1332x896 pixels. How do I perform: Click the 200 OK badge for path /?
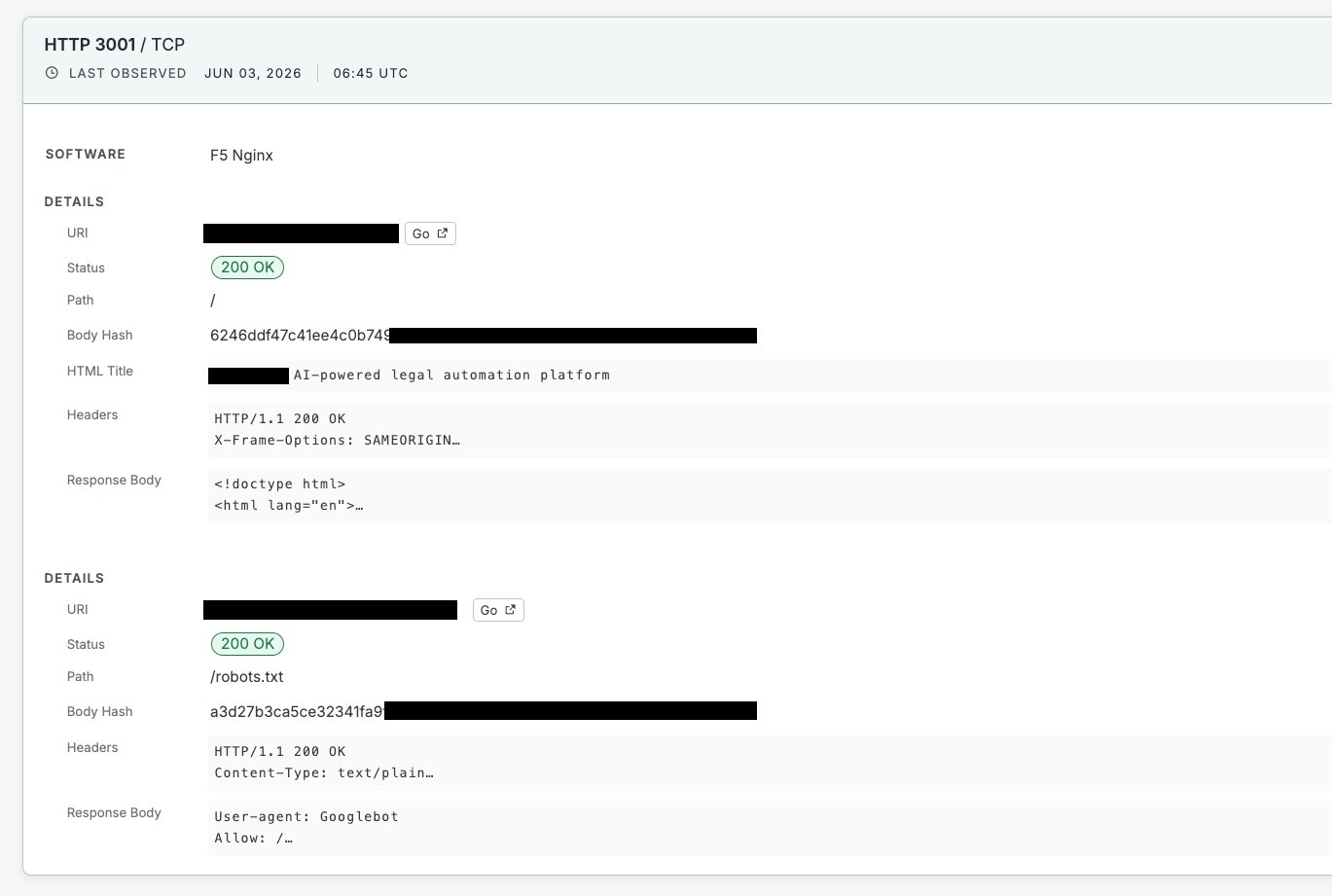tap(247, 268)
